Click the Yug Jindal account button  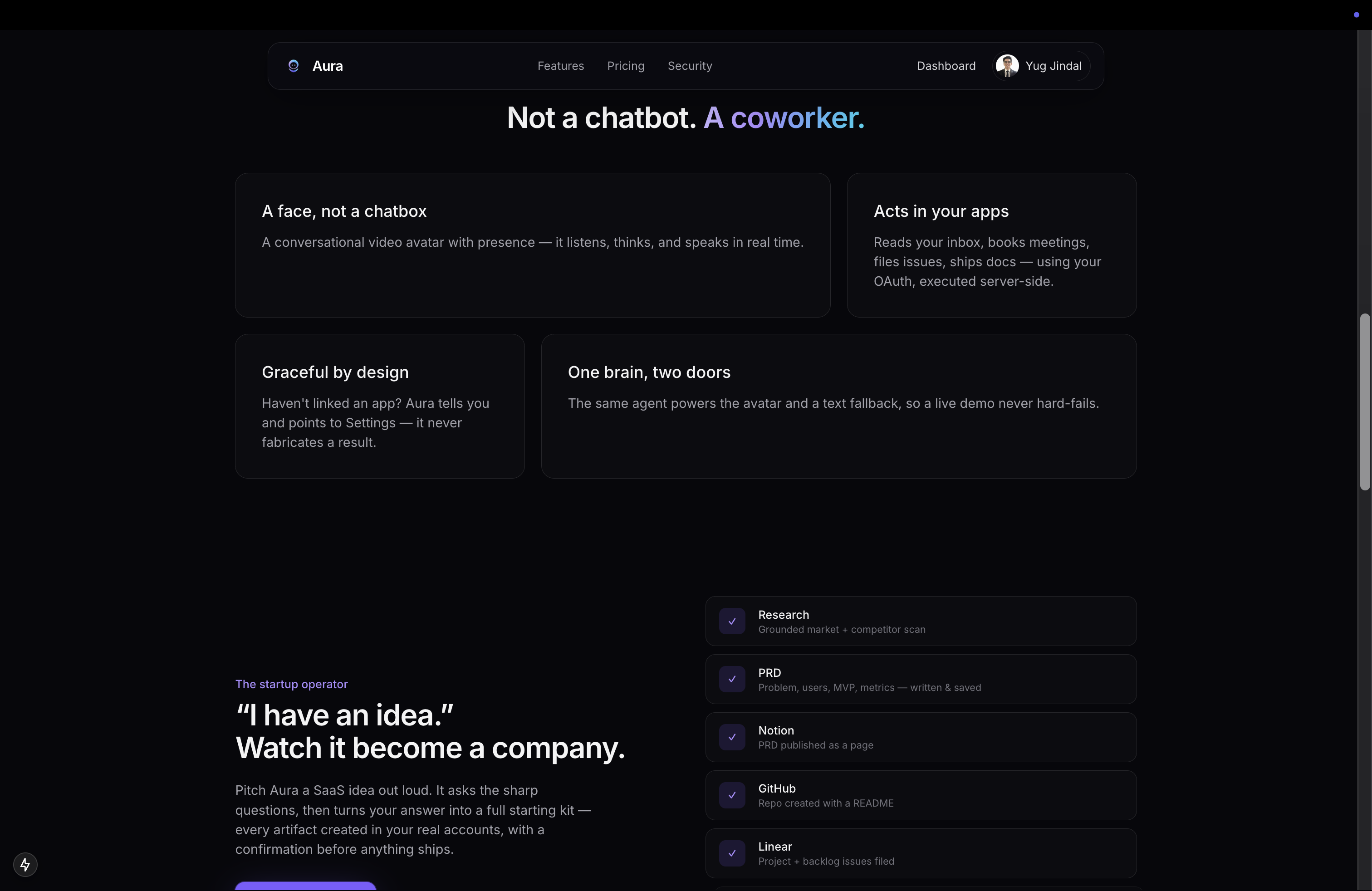(x=1041, y=66)
